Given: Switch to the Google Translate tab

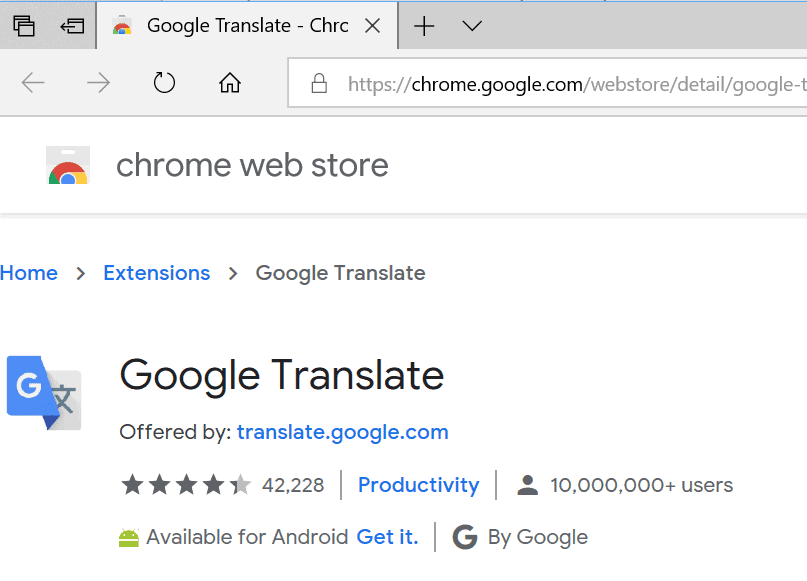Looking at the screenshot, I should pyautogui.click(x=240, y=25).
